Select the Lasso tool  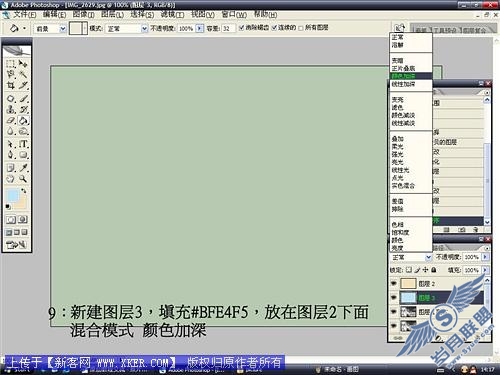(x=11, y=74)
